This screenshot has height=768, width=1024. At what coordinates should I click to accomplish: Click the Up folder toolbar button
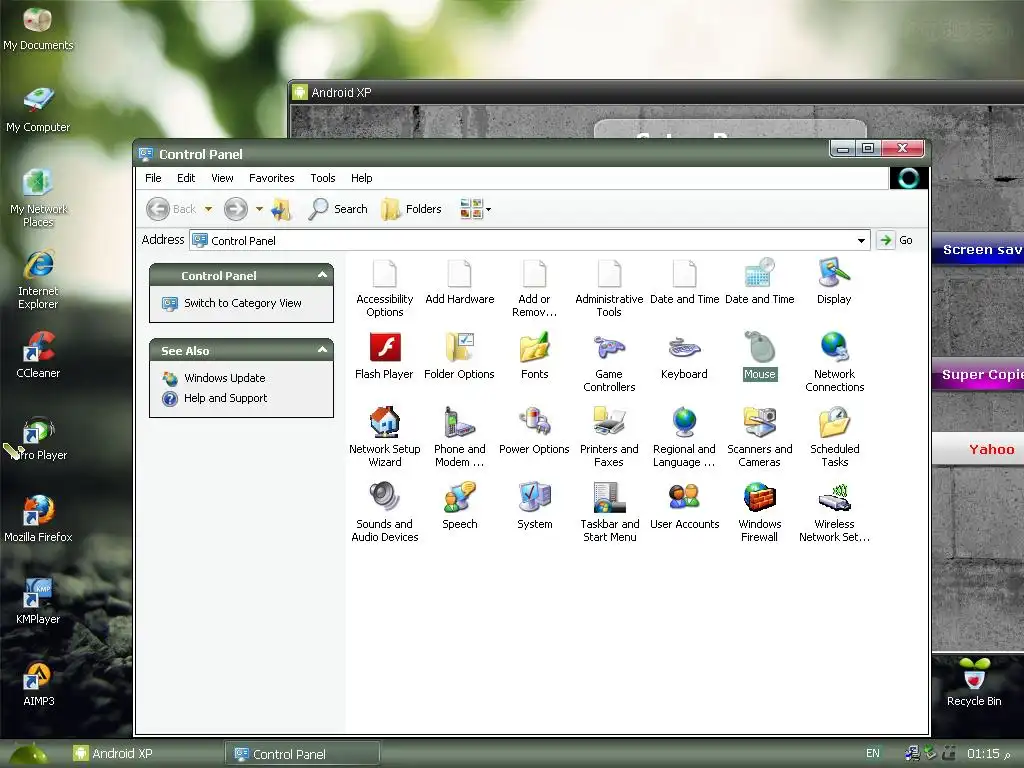pyautogui.click(x=281, y=209)
